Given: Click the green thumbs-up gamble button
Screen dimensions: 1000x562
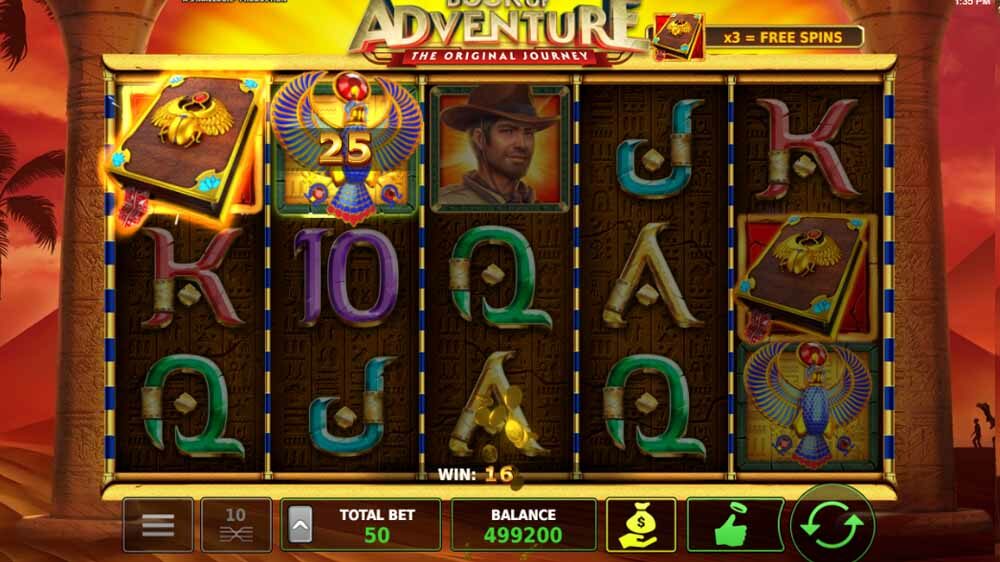Looking at the screenshot, I should pyautogui.click(x=735, y=524).
